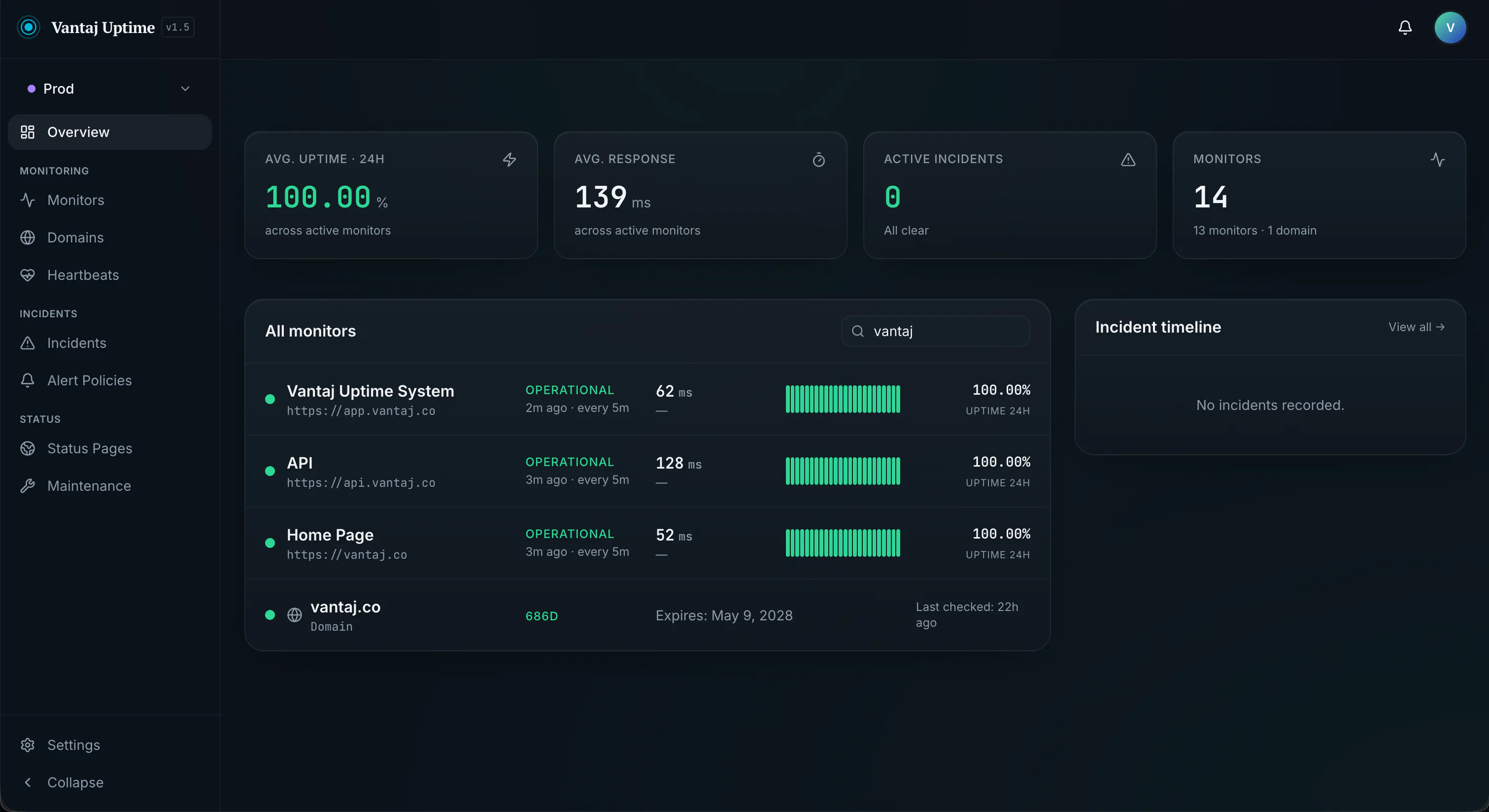
Task: Click the status dot for Vantaj Uptime System
Action: tap(270, 400)
